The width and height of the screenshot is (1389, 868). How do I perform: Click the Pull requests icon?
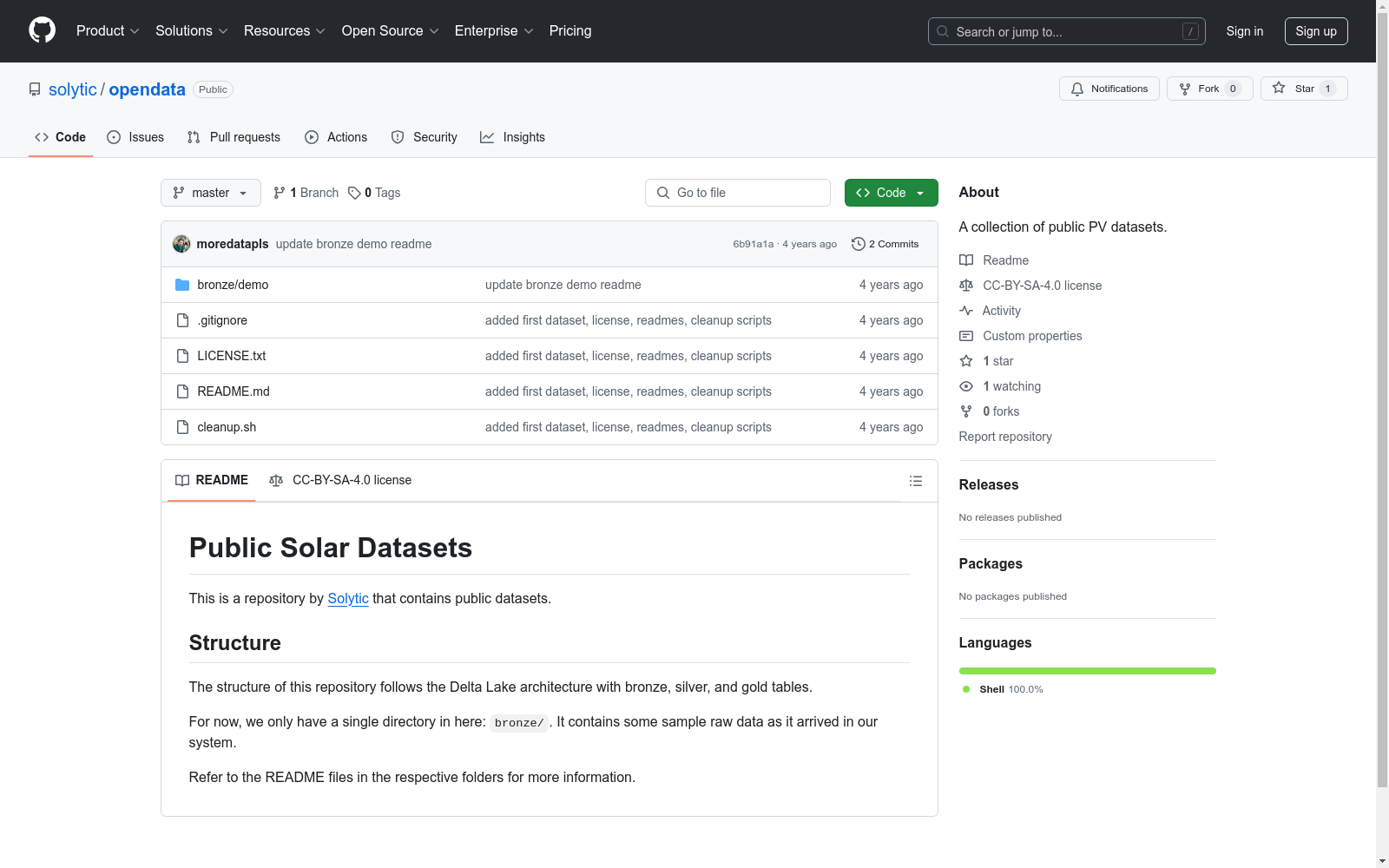194,137
